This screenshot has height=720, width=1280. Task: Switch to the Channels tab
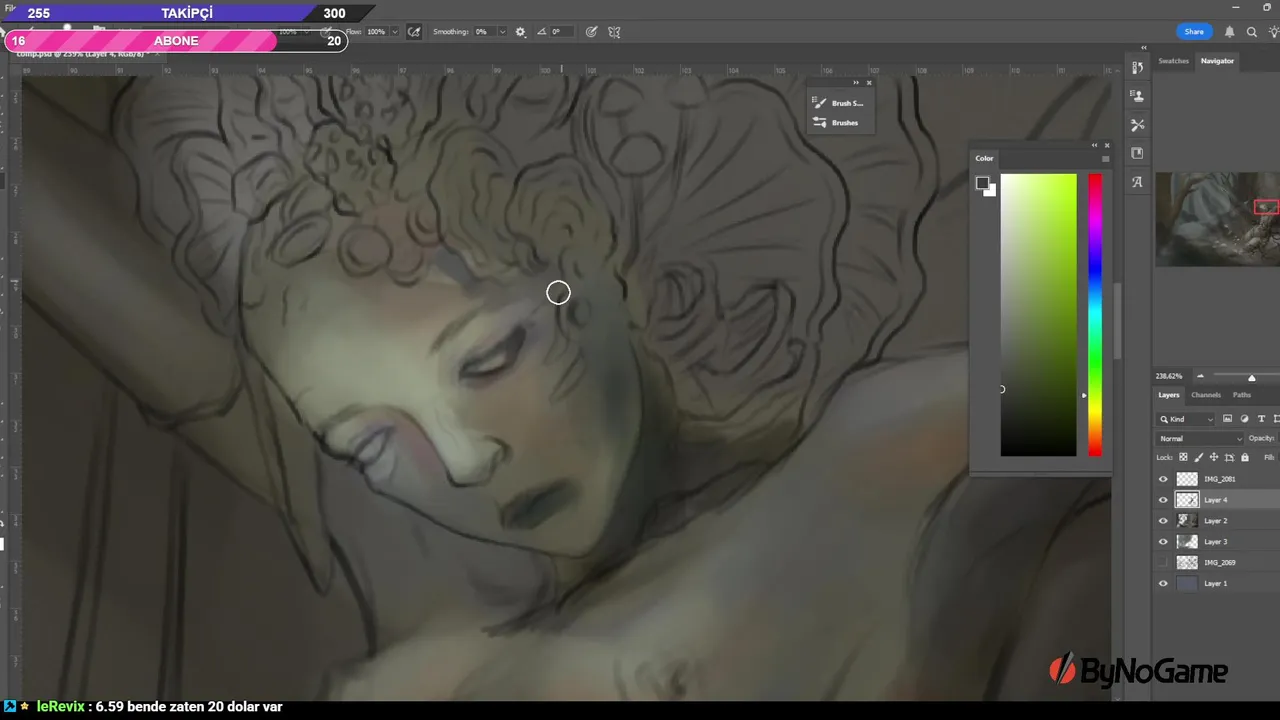coord(1205,395)
